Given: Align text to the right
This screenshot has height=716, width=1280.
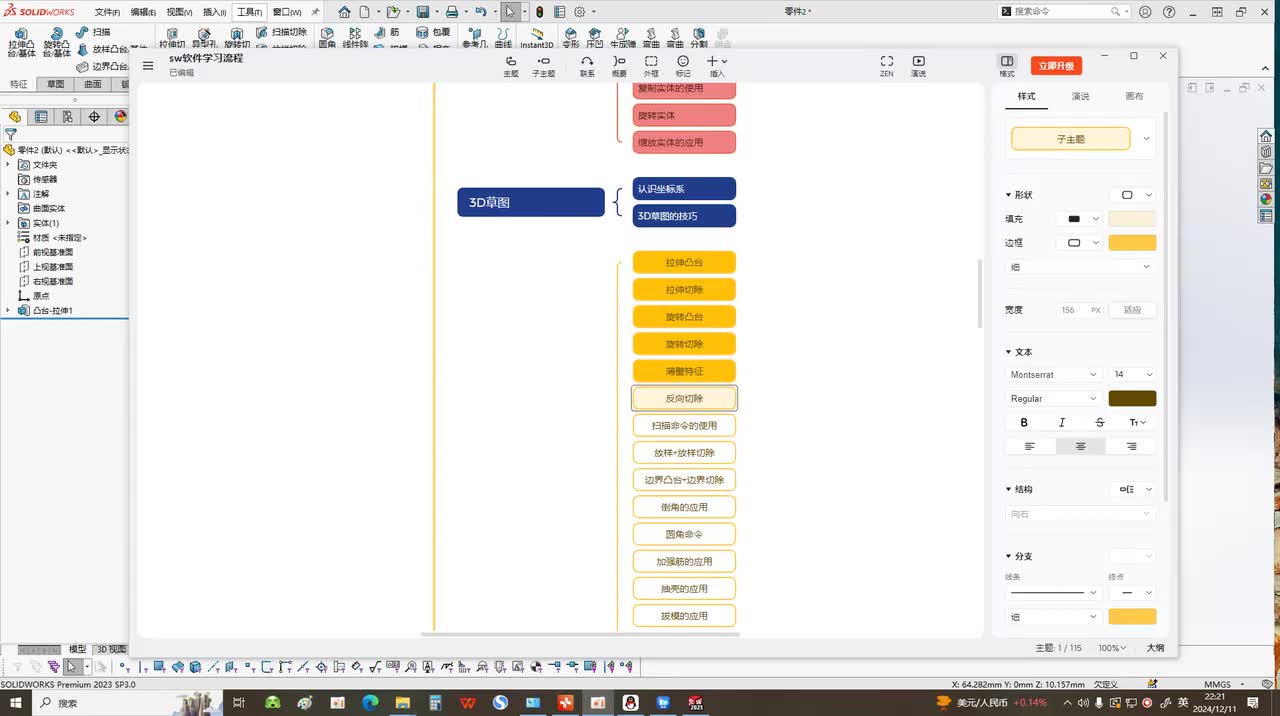Looking at the screenshot, I should click(x=1131, y=446).
